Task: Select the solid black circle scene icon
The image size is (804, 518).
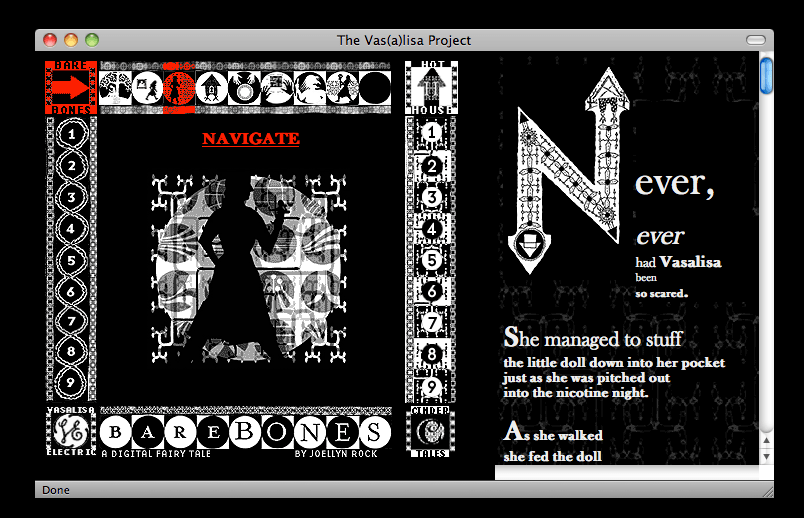Action: [374, 87]
